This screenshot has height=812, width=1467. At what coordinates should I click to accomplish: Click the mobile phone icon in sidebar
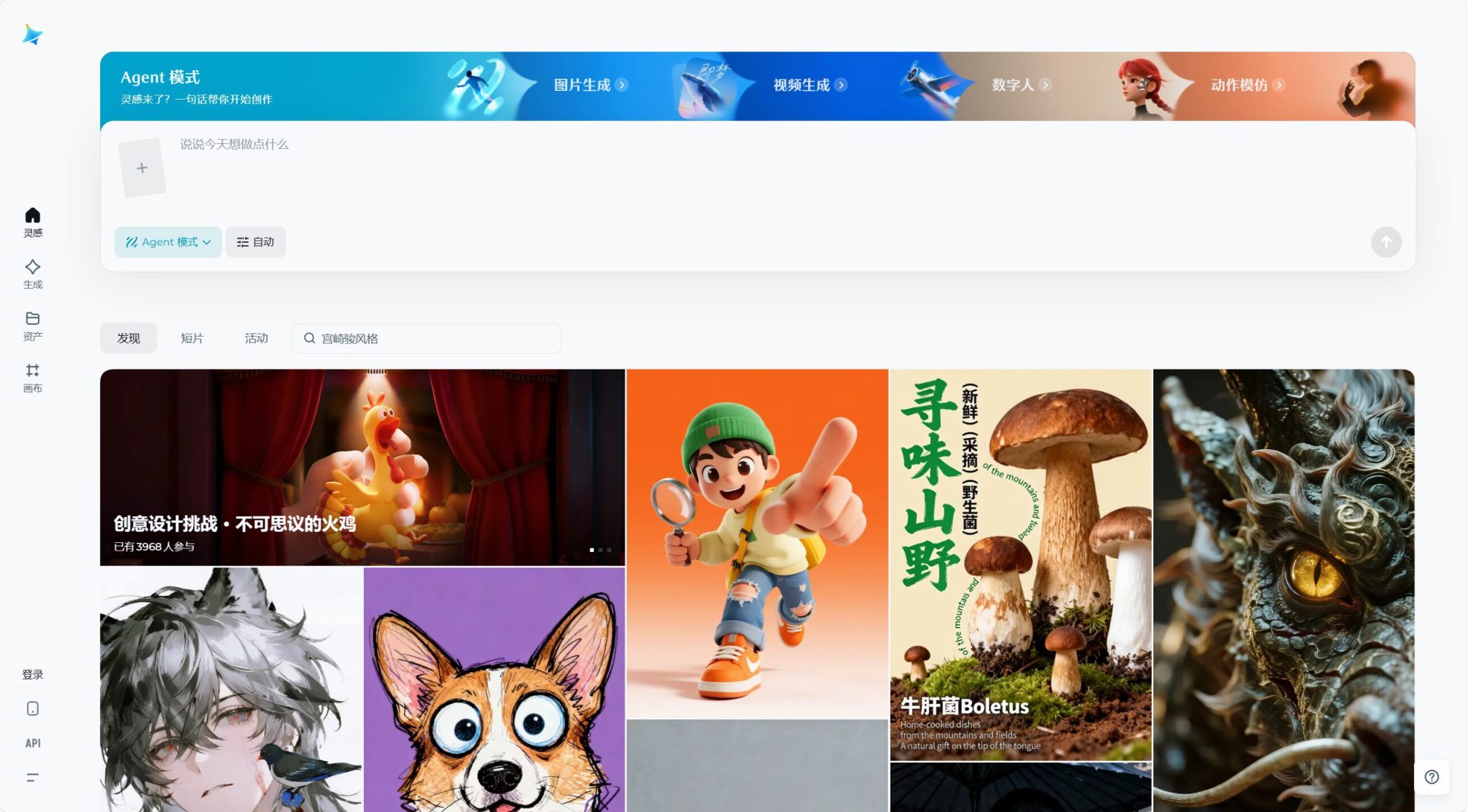(x=32, y=708)
